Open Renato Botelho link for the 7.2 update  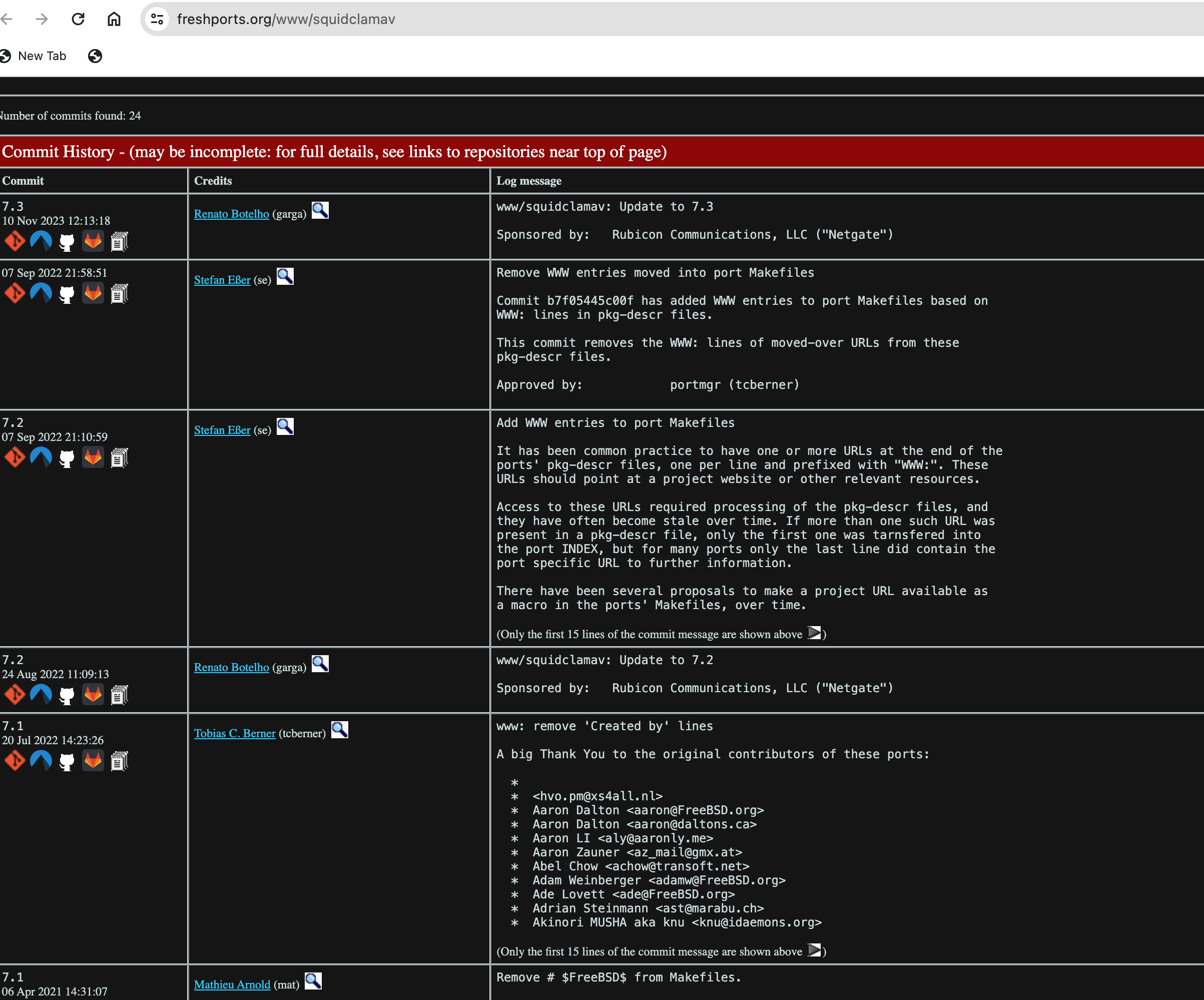231,668
